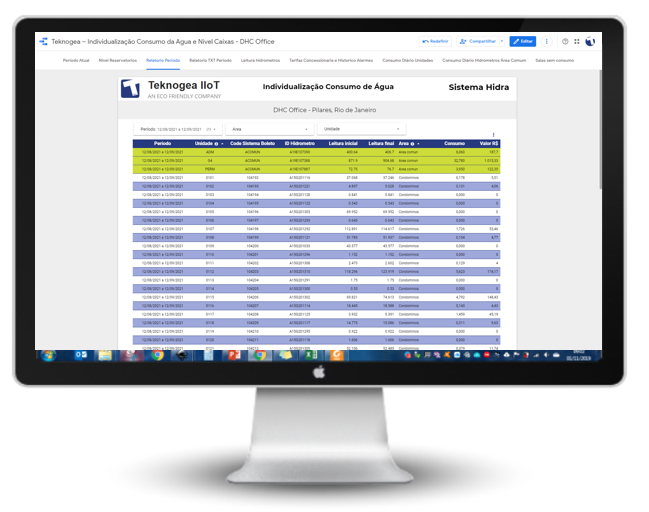Click the PERM unit cell in the yellow row
Screen dimensions: 649x512
pyautogui.click(x=210, y=169)
